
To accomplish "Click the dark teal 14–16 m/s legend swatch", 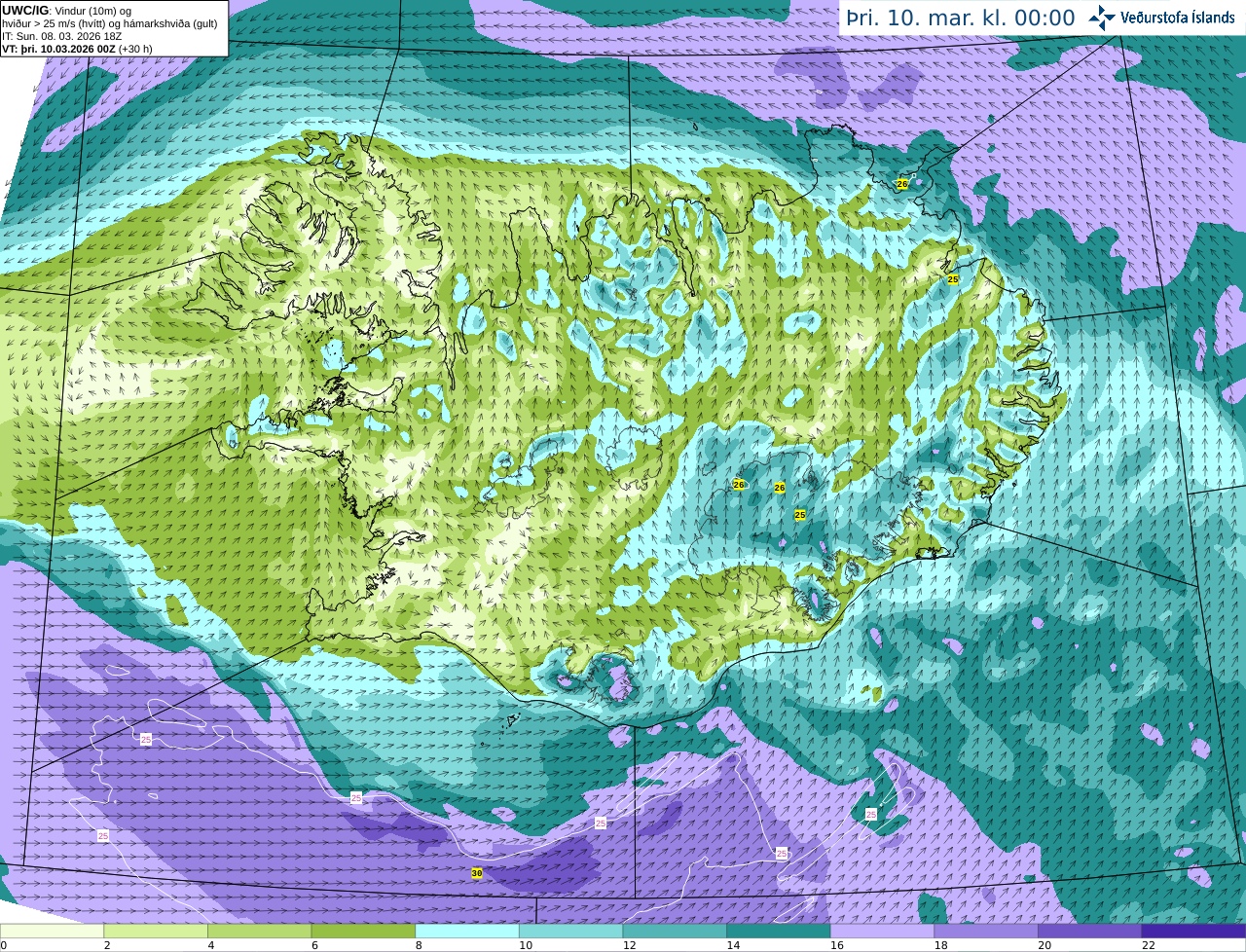I will click(x=779, y=931).
